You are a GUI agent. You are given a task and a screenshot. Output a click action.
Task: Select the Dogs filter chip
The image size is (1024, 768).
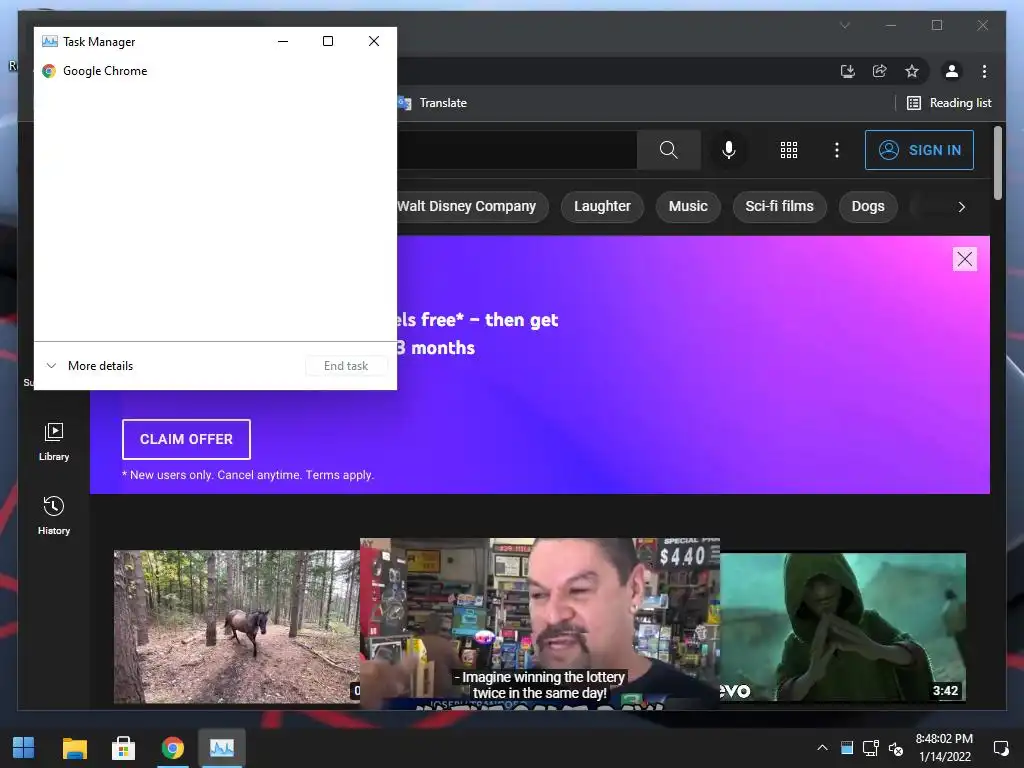click(867, 206)
